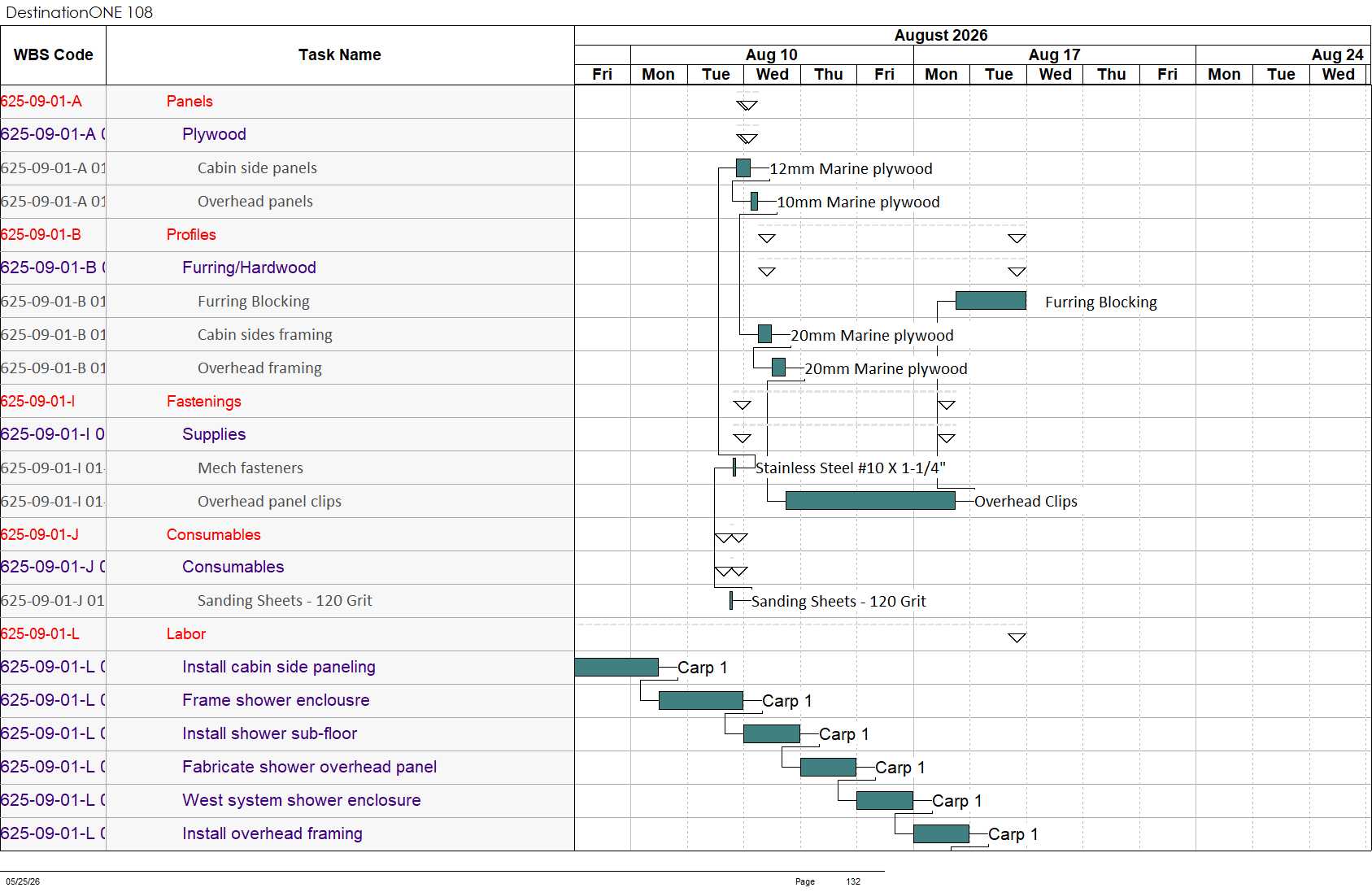Click the West system shower enclosure bar
The image size is (1372, 892).
[x=885, y=801]
